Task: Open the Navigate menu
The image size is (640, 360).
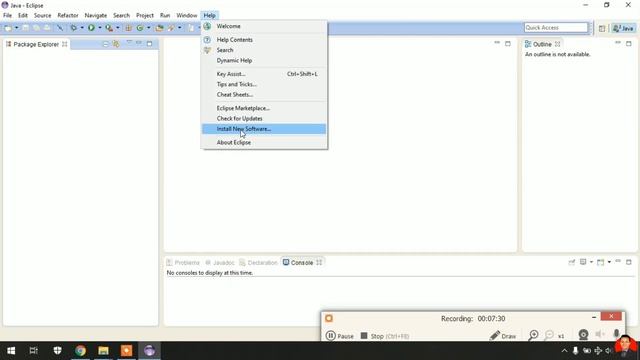Action: pyautogui.click(x=96, y=15)
